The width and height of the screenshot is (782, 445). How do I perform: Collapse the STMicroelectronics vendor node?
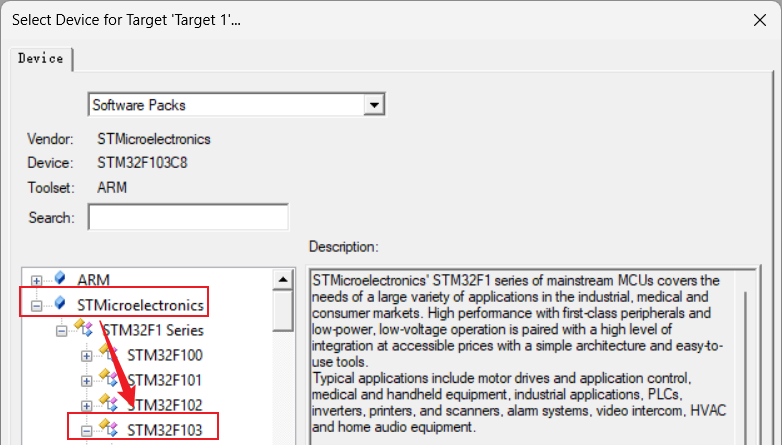pos(36,306)
